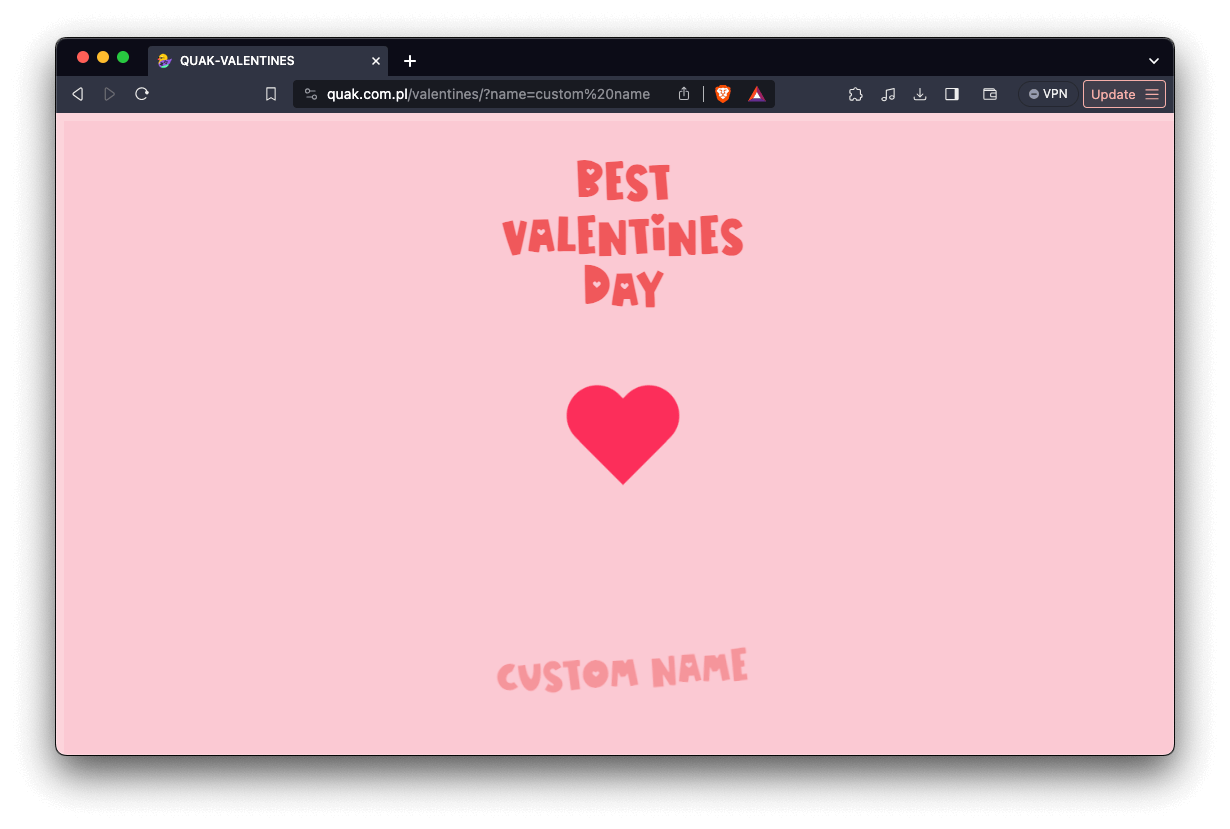This screenshot has height=829, width=1230.
Task: View browser Downloads
Action: pos(920,93)
